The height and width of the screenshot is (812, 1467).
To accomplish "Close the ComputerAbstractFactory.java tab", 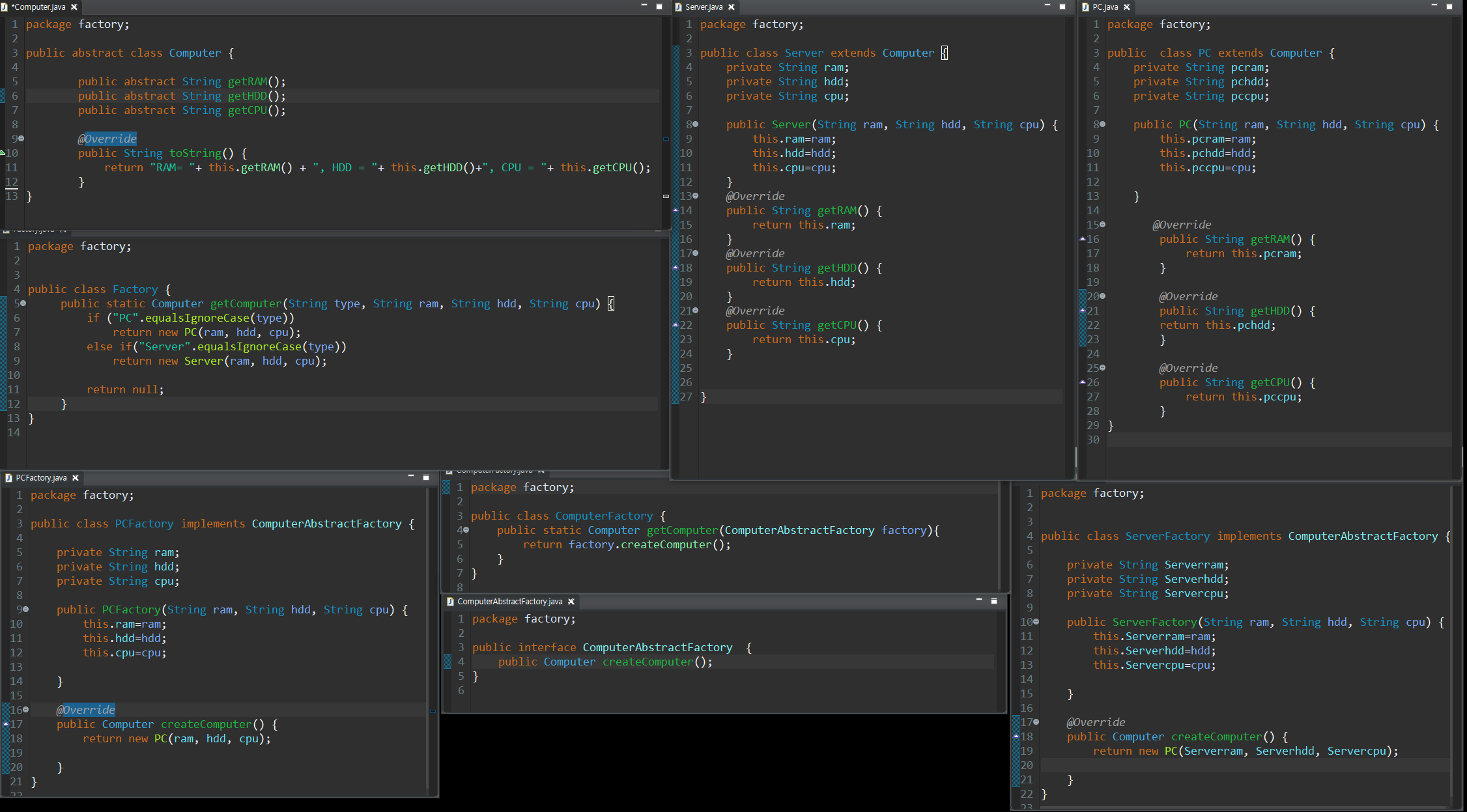I will coord(571,602).
